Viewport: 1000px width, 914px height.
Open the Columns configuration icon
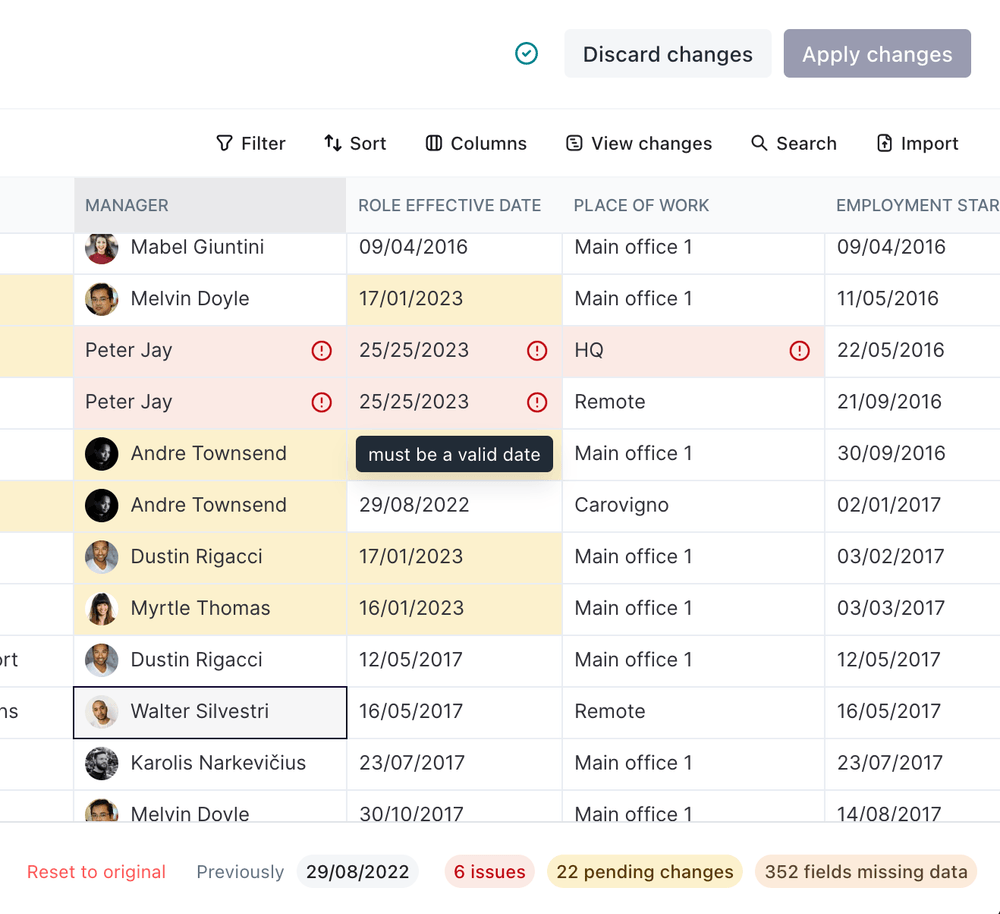point(433,143)
